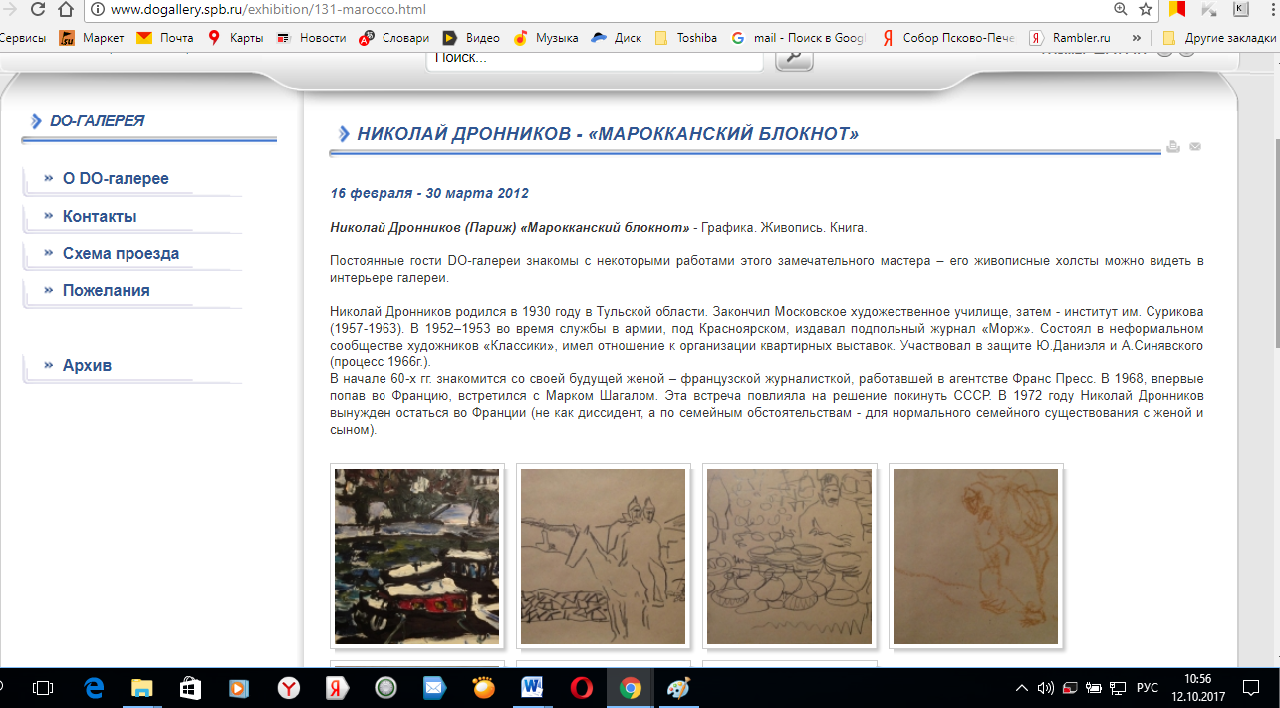Open the media player taskbar icon
1280x708 pixels.
pyautogui.click(x=238, y=688)
